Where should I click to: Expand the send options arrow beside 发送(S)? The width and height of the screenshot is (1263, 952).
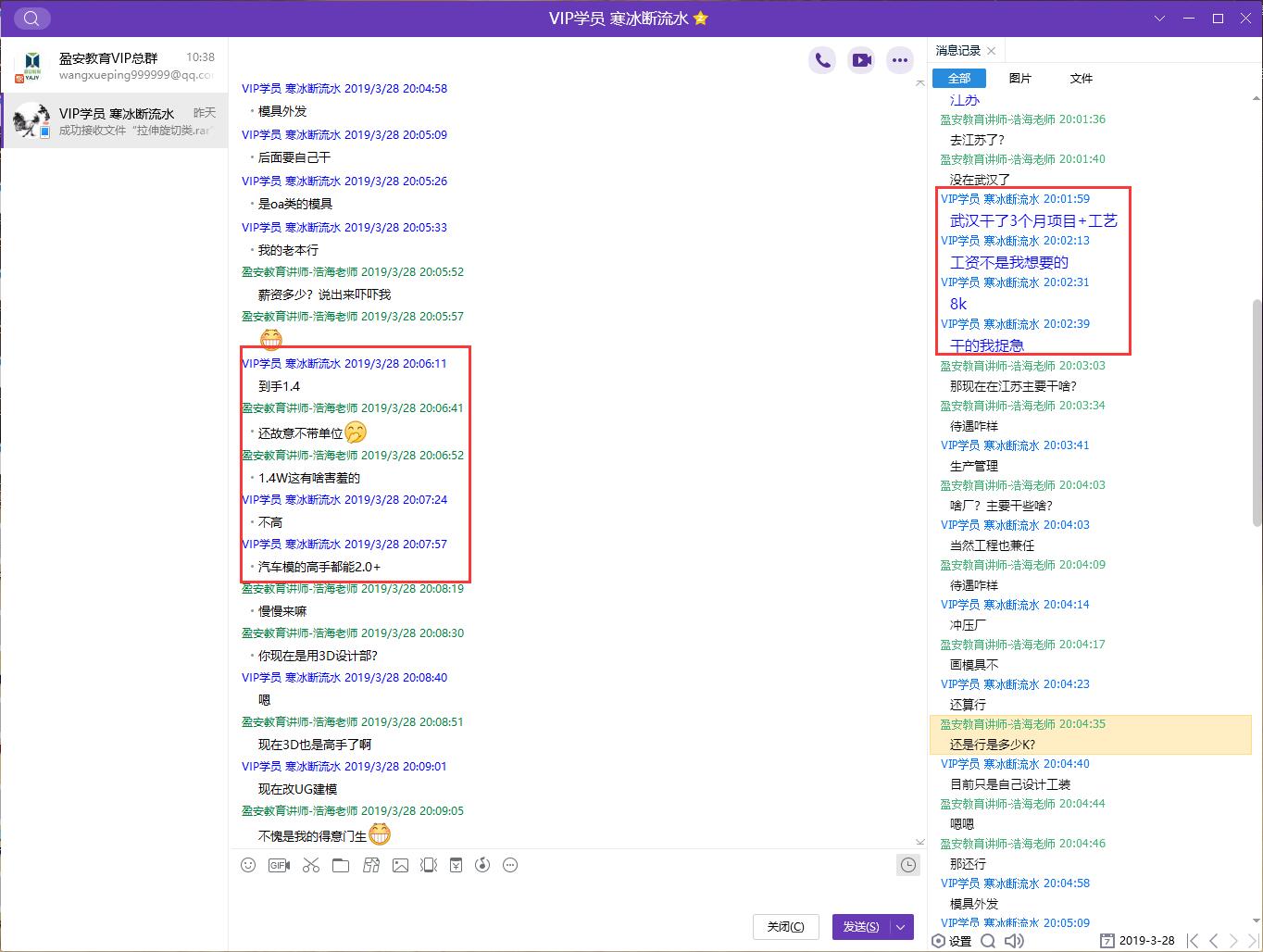tap(898, 926)
